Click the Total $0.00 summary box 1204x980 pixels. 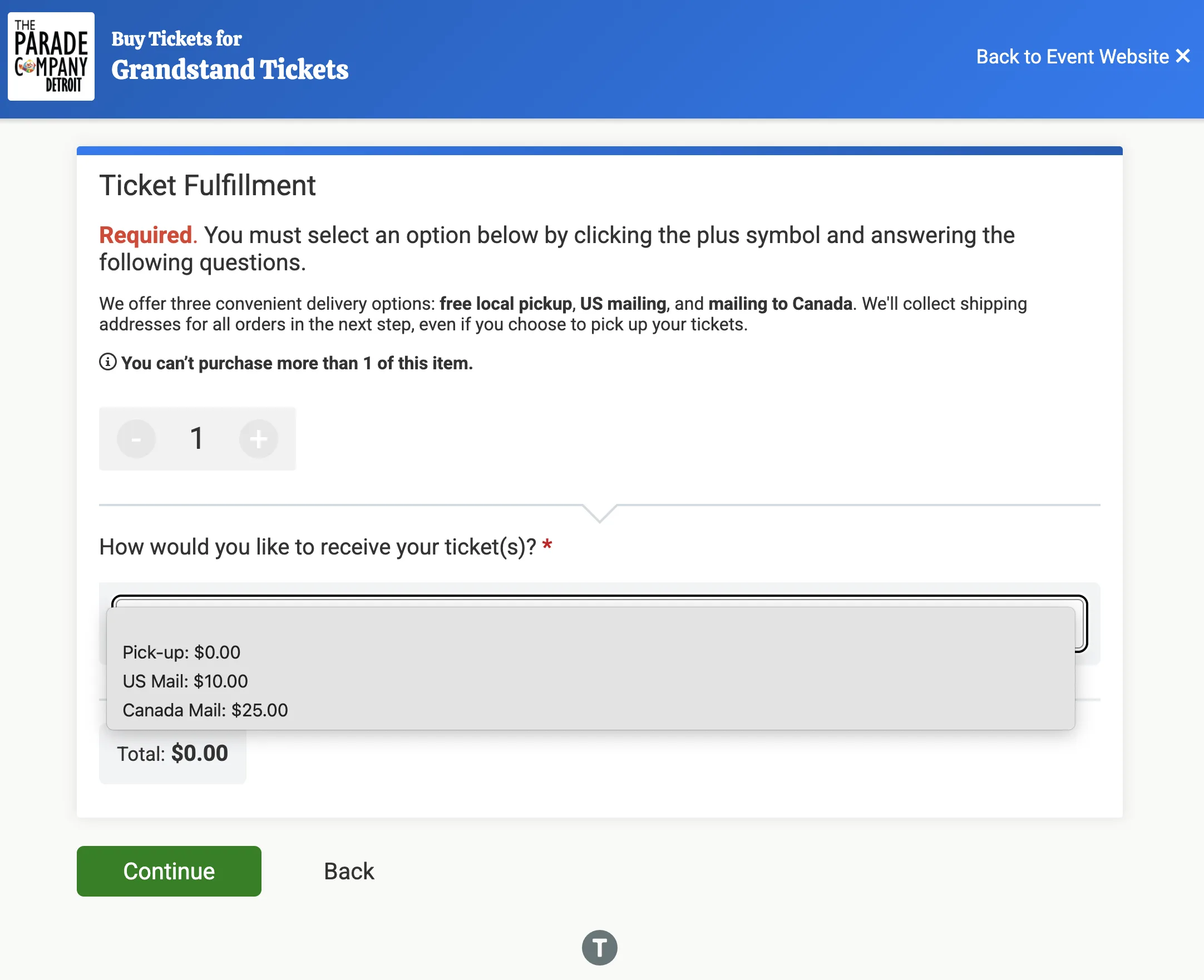coord(173,754)
